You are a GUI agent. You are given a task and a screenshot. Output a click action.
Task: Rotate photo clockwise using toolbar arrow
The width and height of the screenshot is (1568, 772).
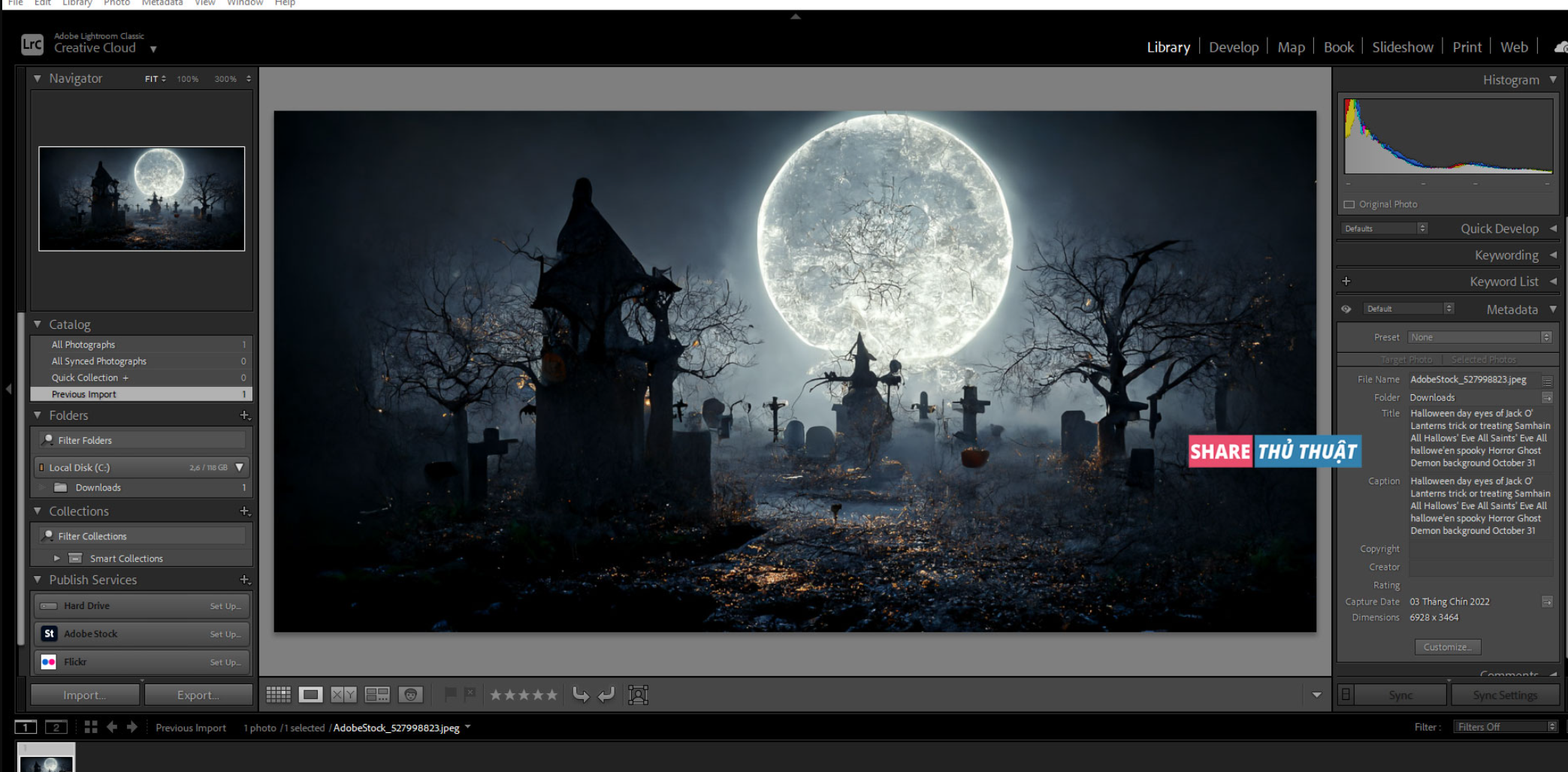(x=606, y=695)
